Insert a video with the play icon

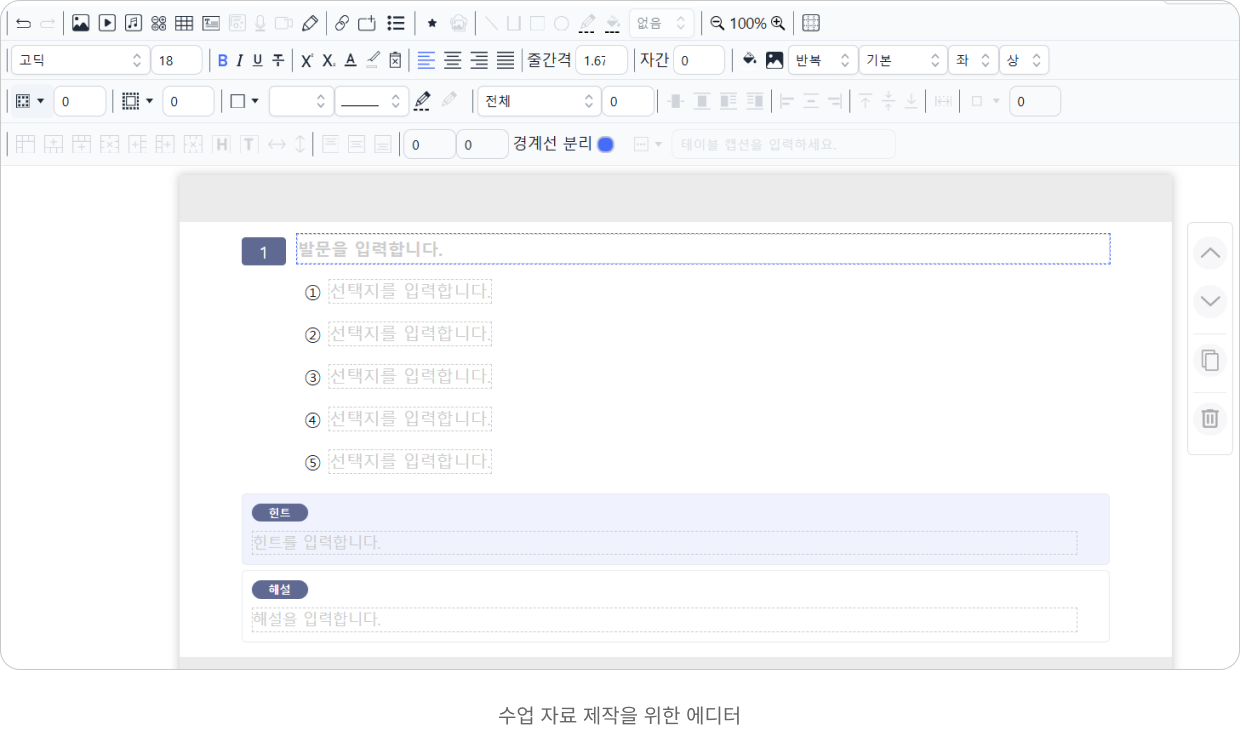click(107, 23)
